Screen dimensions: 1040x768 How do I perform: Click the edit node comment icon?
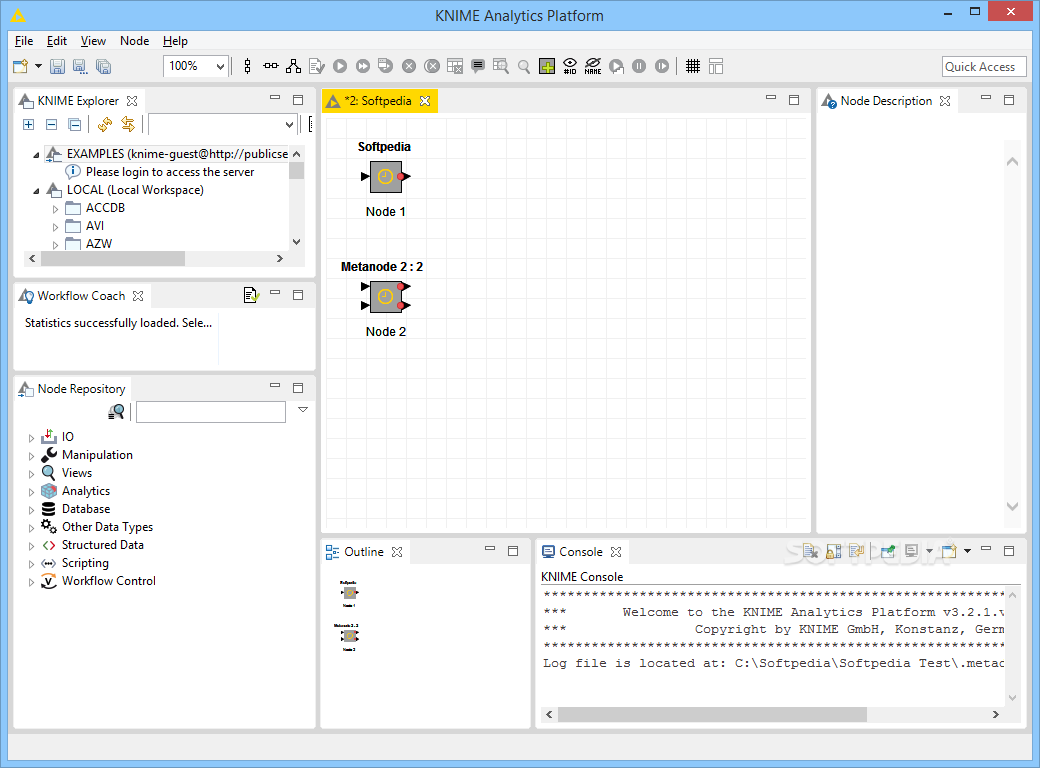[x=478, y=66]
